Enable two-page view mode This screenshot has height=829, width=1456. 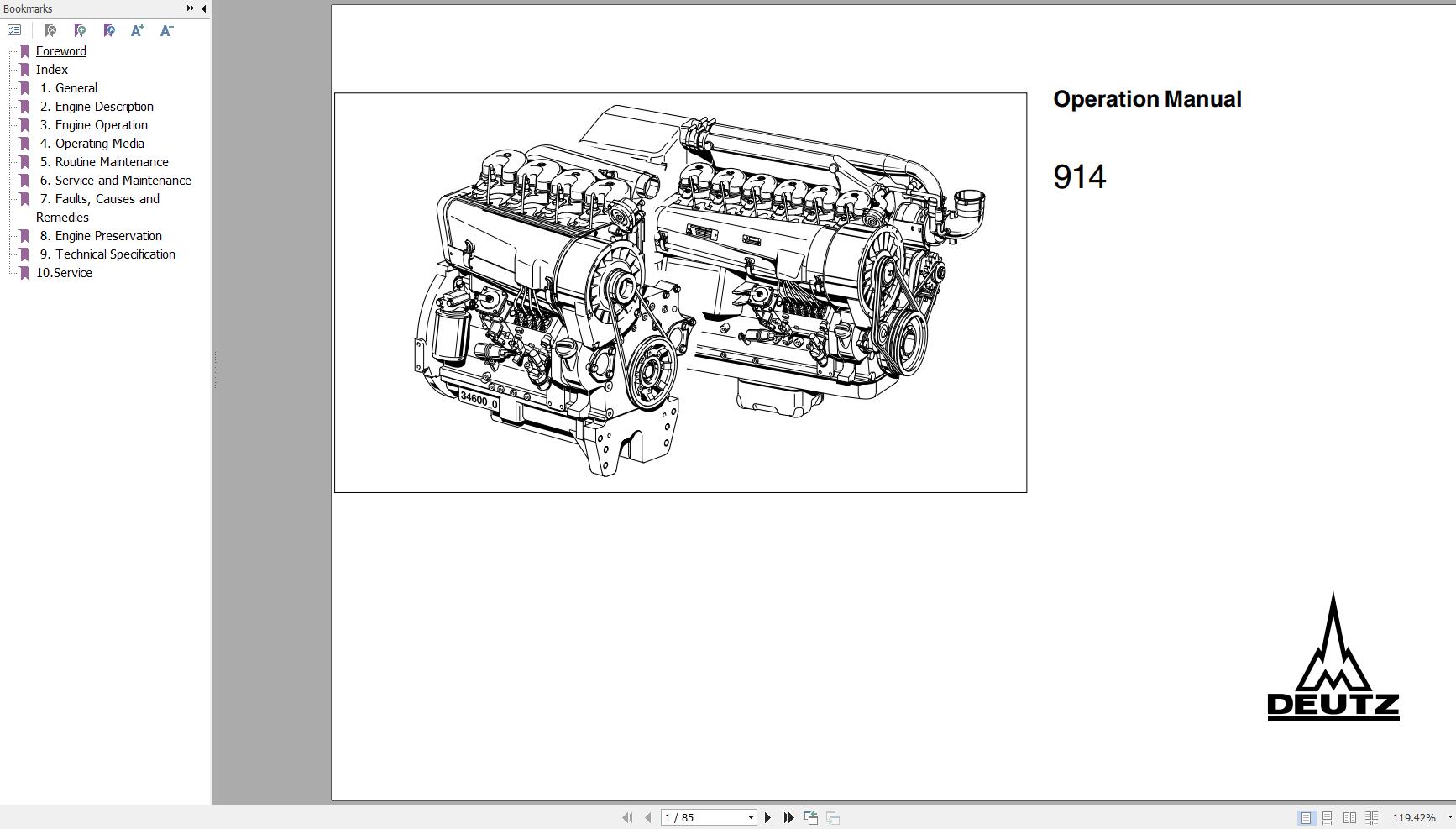[1350, 816]
